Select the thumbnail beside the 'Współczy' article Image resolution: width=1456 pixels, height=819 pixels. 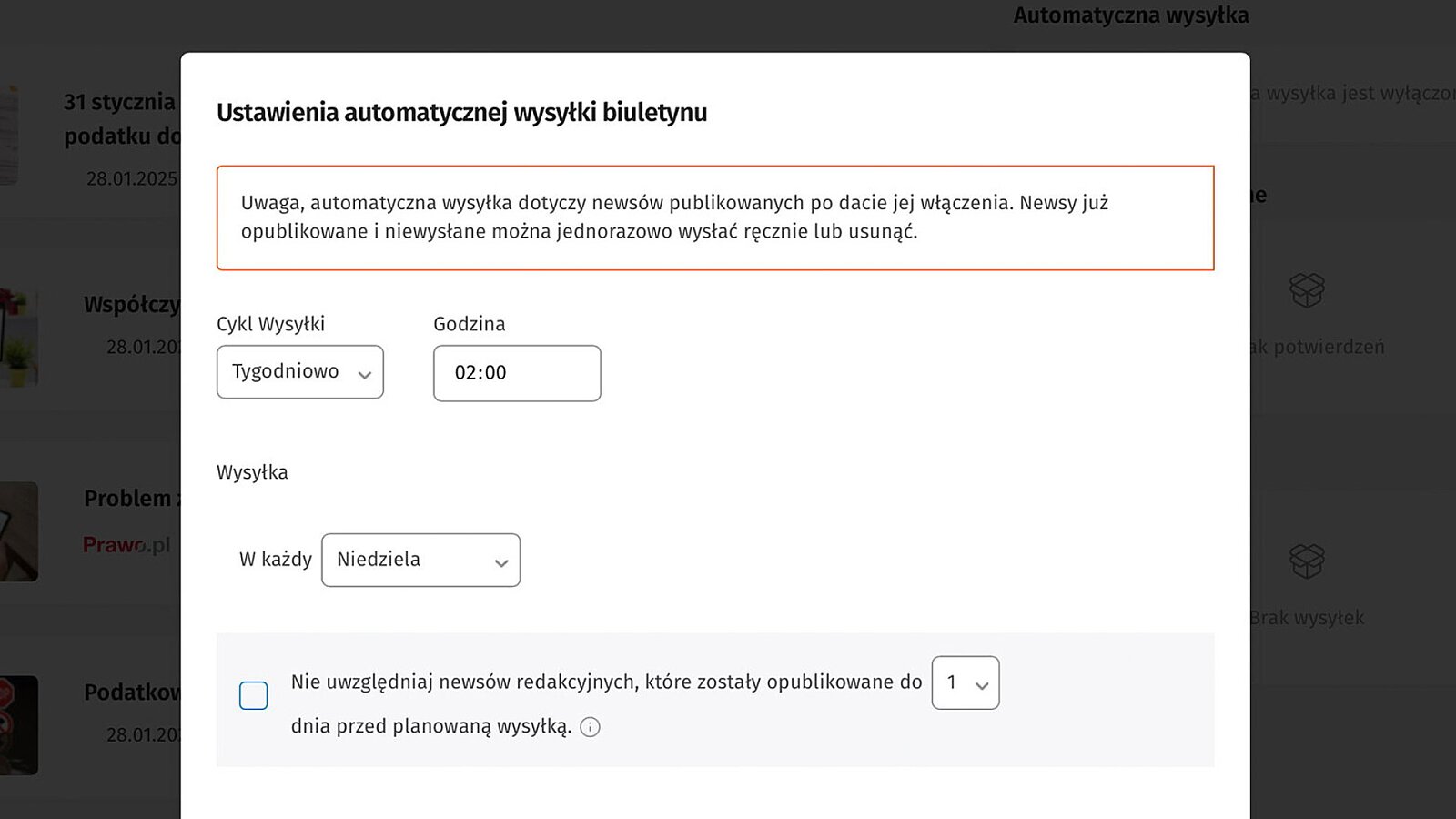(x=18, y=339)
